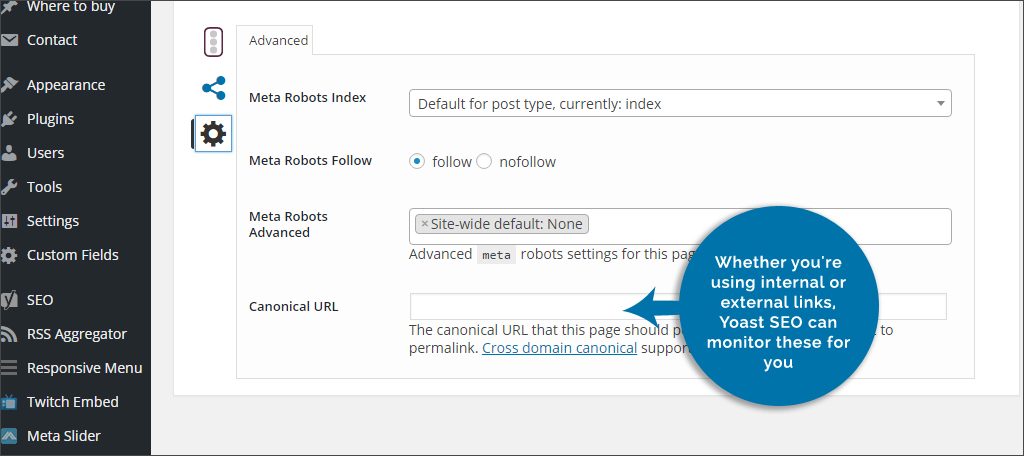Viewport: 1024px width, 456px height.
Task: Switch to the Advanced tab
Action: [x=278, y=40]
